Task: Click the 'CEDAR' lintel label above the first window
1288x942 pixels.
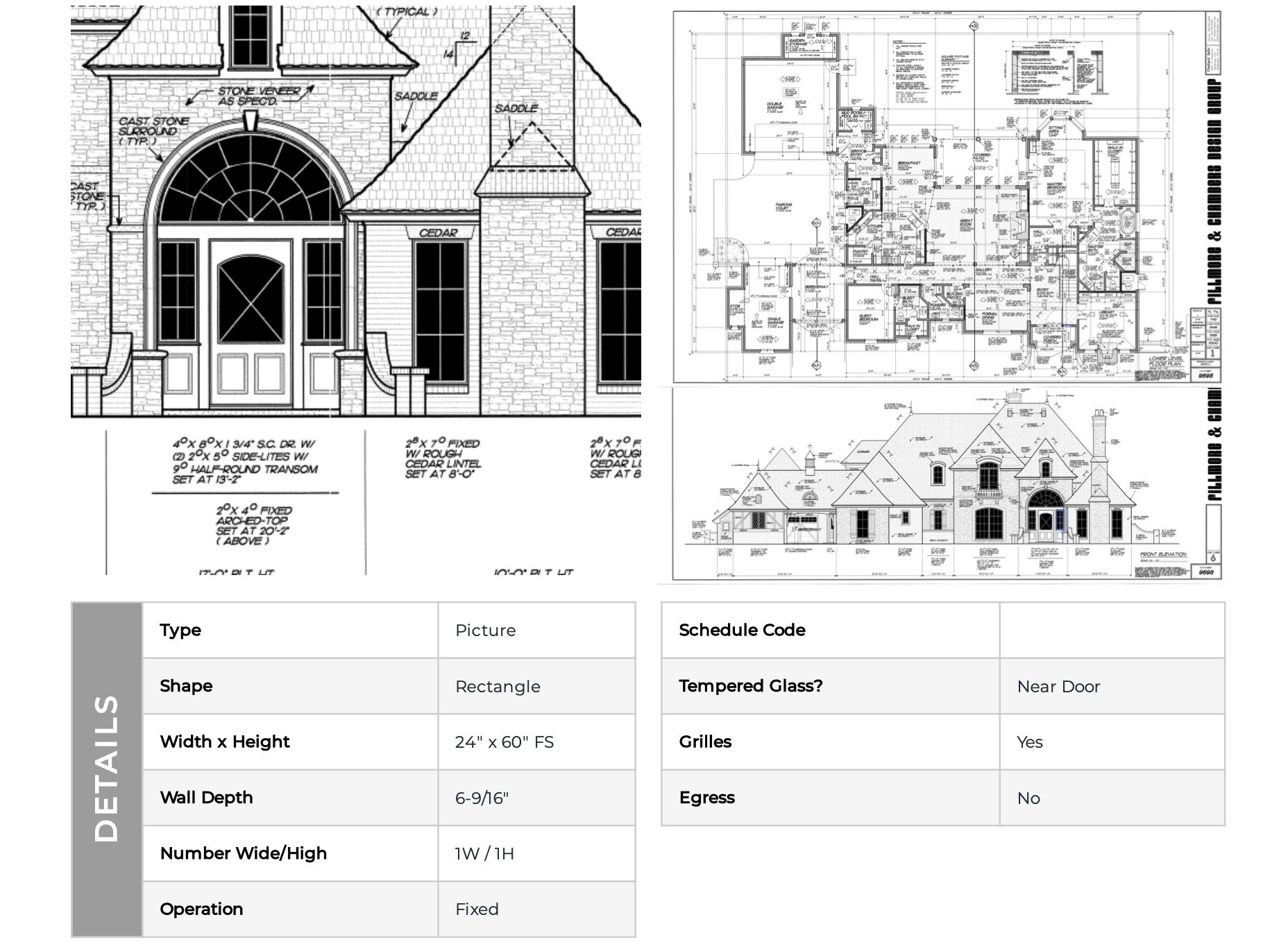Action: coord(438,232)
